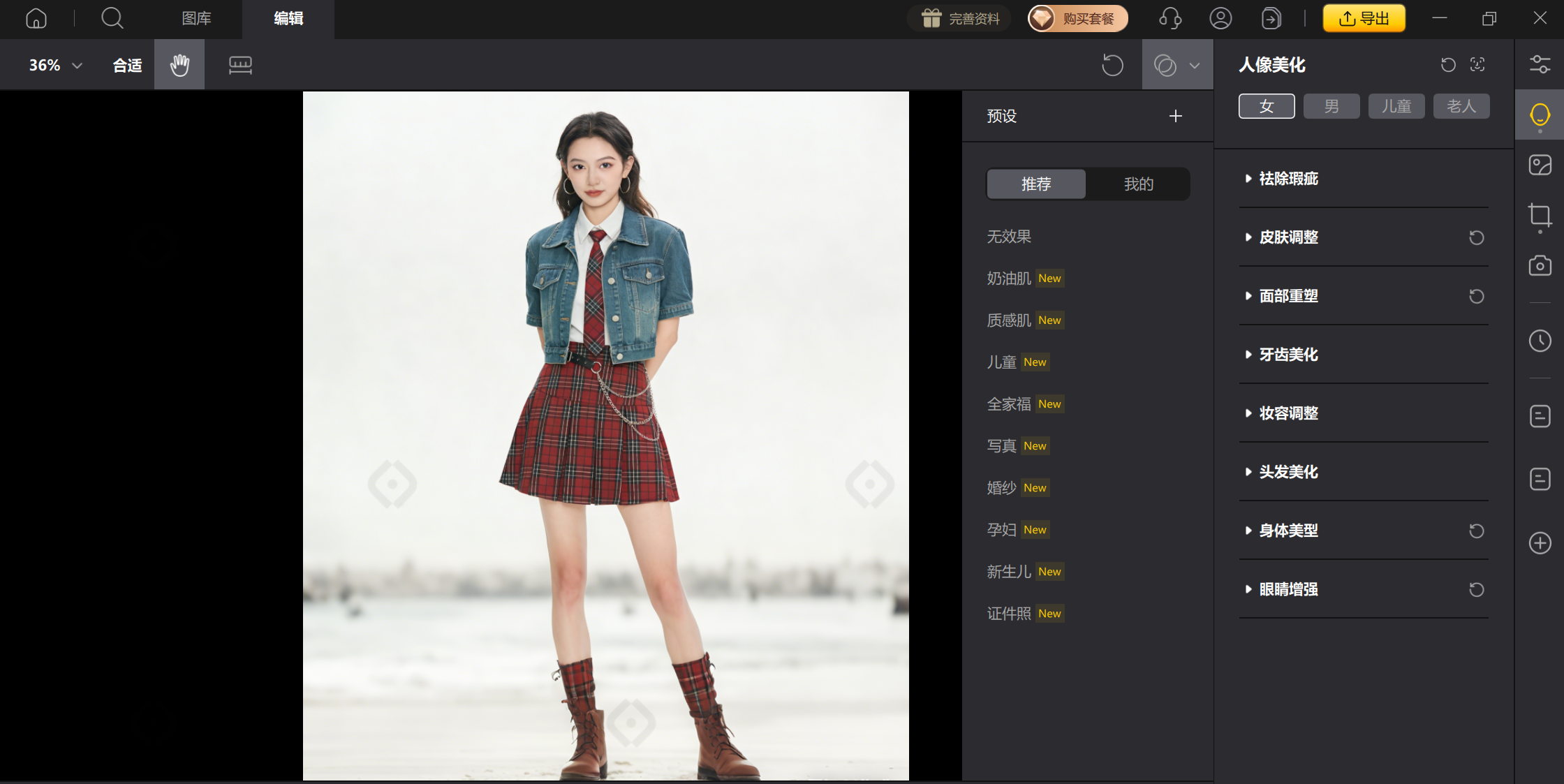Image resolution: width=1564 pixels, height=784 pixels.
Task: Select the hand pan tool
Action: tap(179, 65)
